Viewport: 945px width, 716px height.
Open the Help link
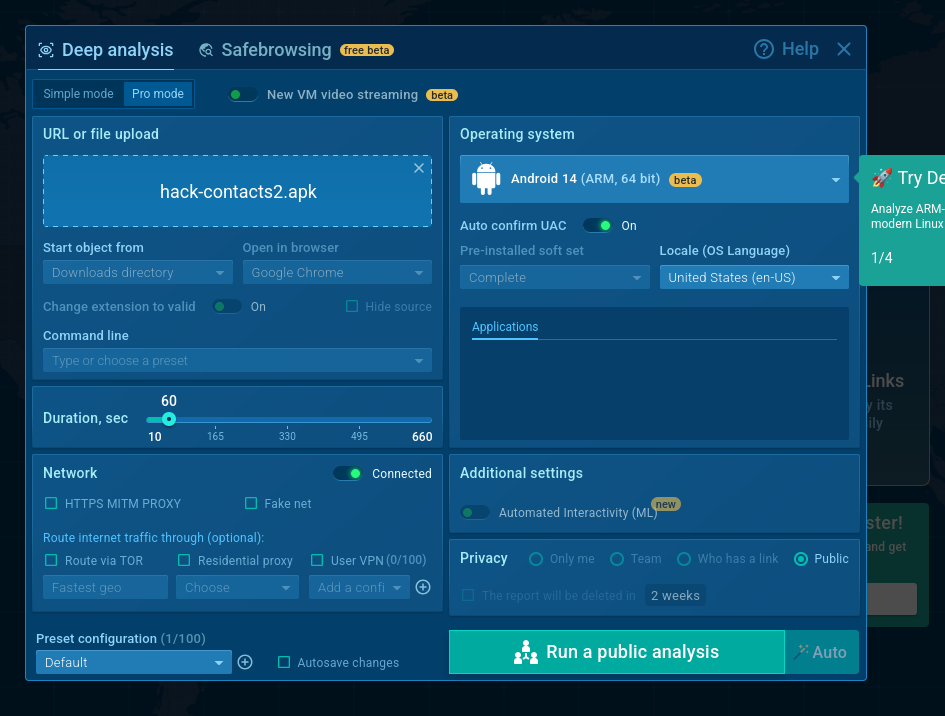(786, 49)
